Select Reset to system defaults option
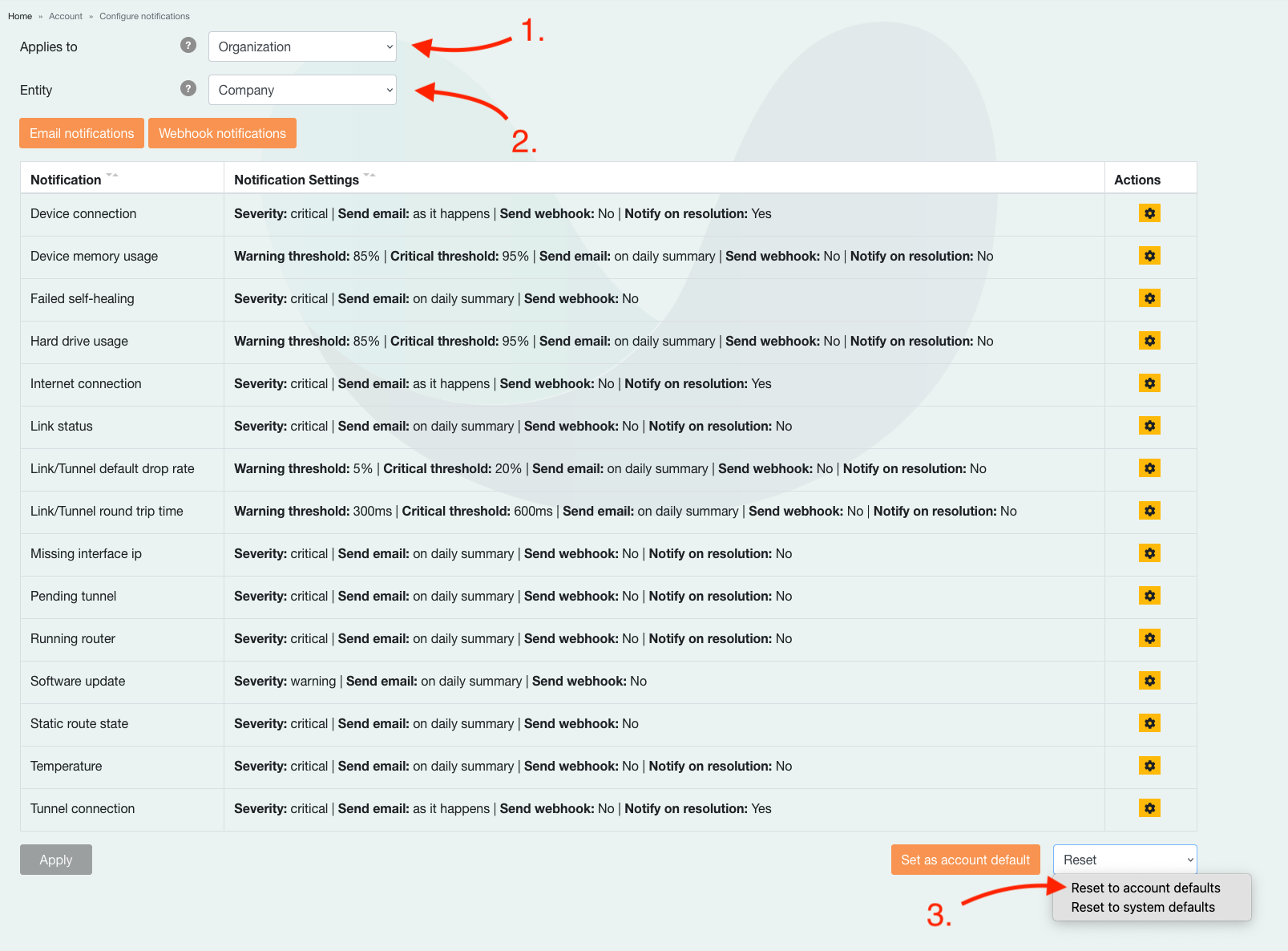The image size is (1288, 951). (x=1143, y=907)
